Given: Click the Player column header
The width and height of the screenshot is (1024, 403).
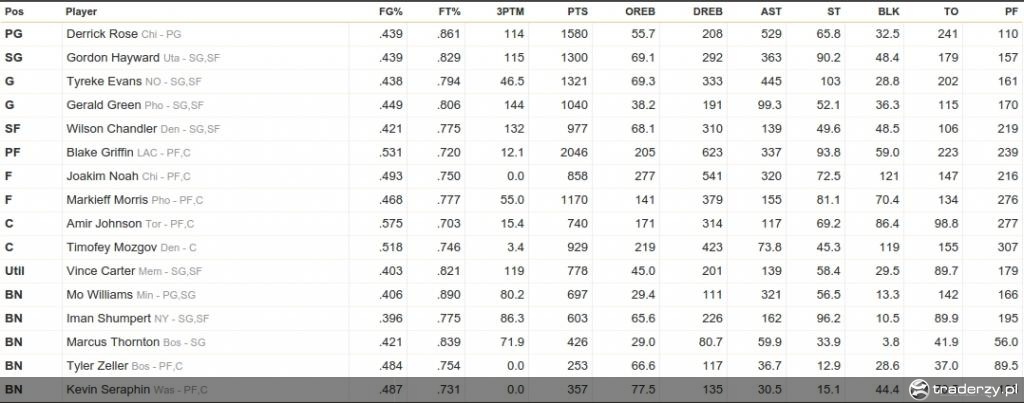Looking at the screenshot, I should 81,12.
